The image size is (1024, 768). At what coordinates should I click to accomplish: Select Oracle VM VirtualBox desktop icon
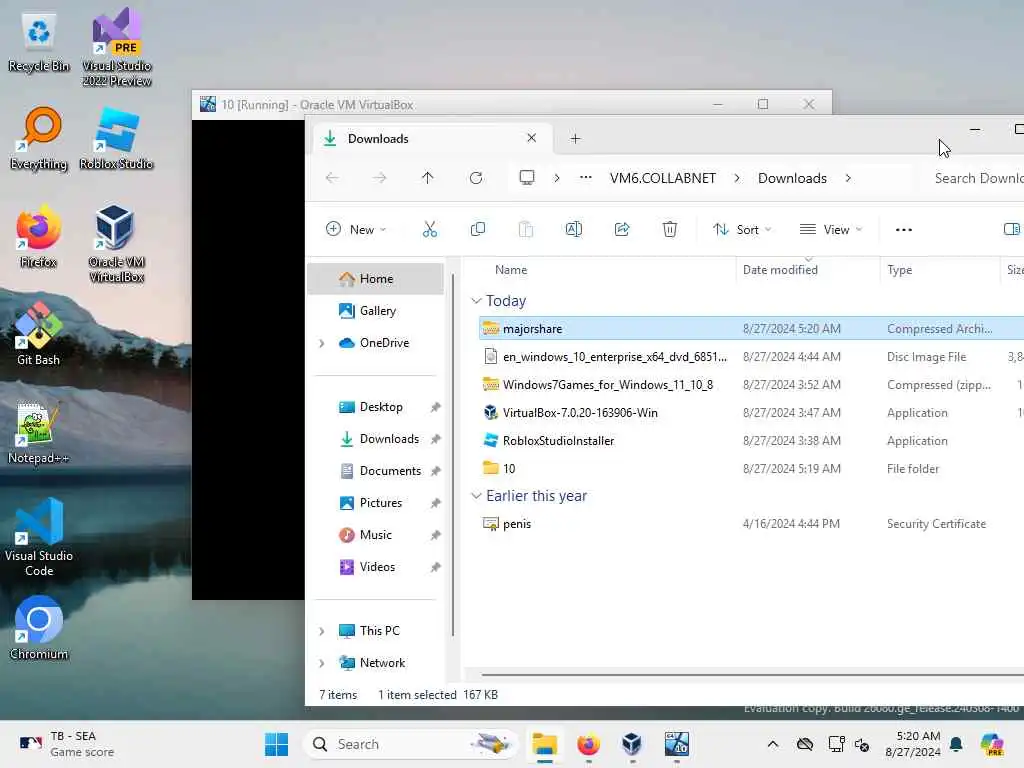pos(116,243)
